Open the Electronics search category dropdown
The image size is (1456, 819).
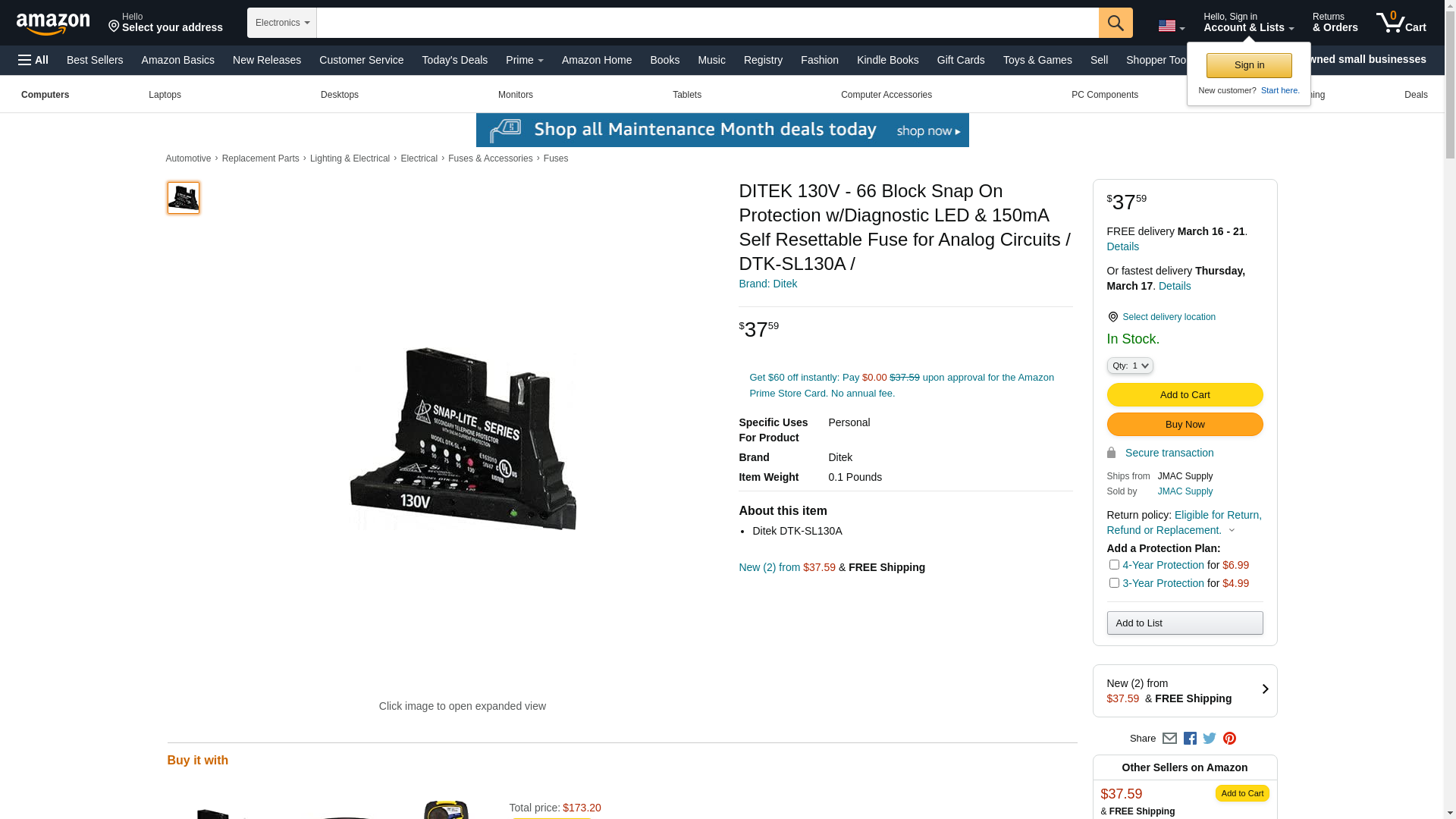(x=282, y=23)
